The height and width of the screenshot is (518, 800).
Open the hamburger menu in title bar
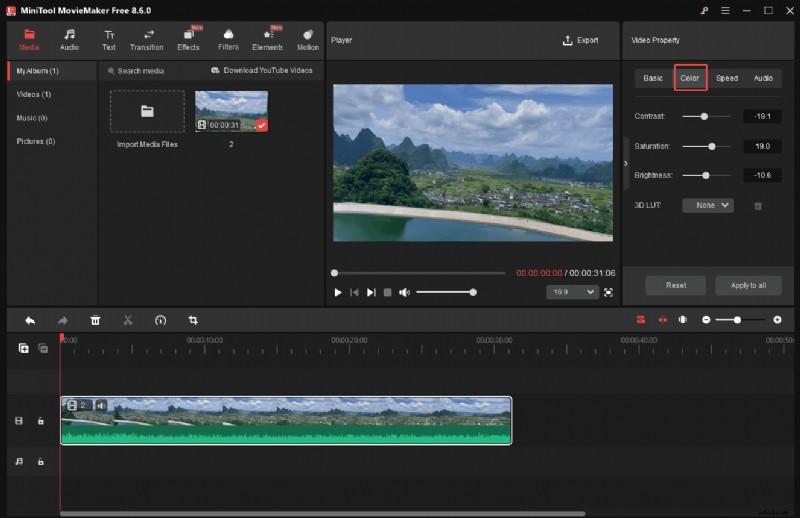click(725, 10)
